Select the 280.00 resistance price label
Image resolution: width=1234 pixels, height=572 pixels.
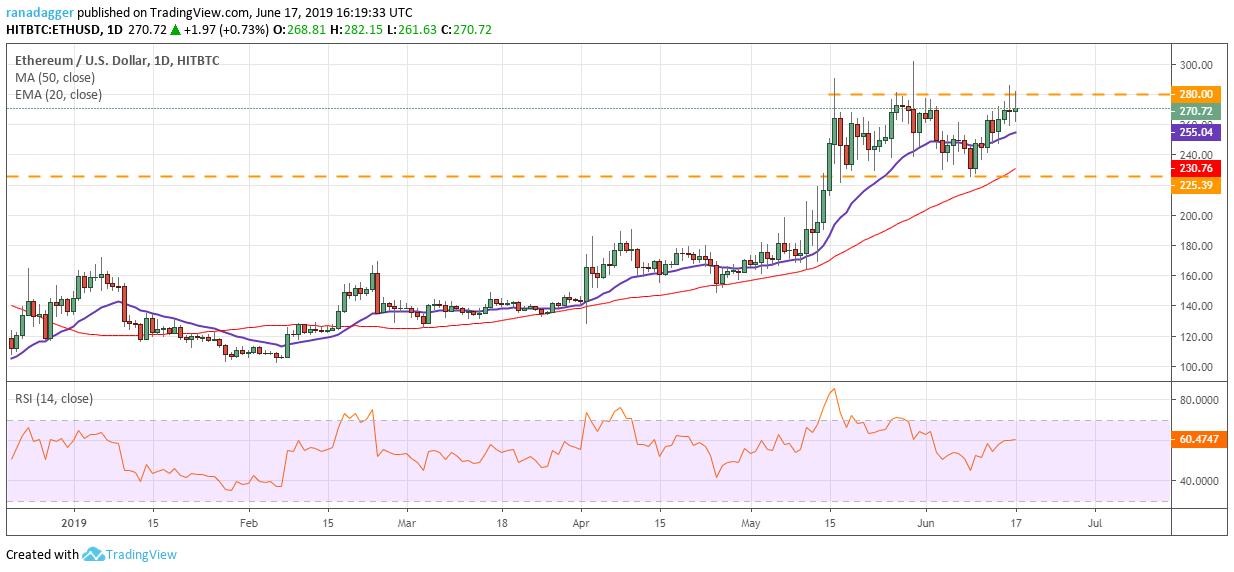1197,94
